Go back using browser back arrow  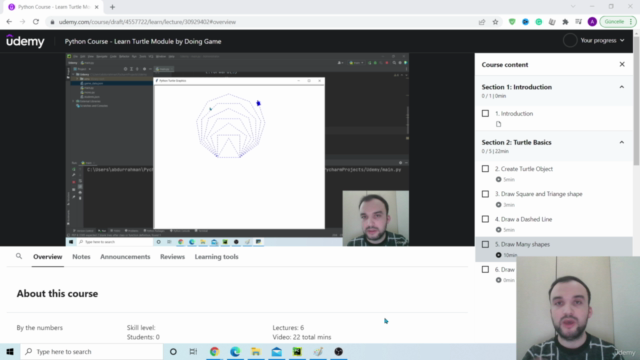pos(9,22)
